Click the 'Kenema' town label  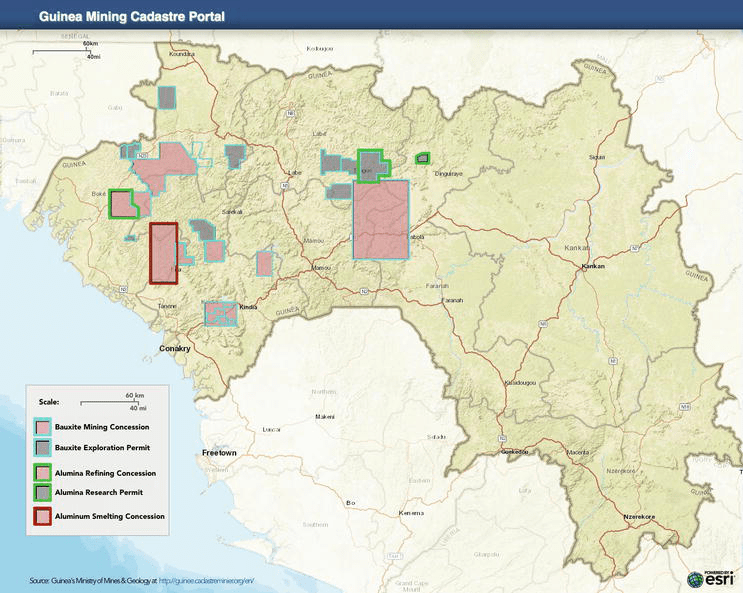pyautogui.click(x=411, y=513)
